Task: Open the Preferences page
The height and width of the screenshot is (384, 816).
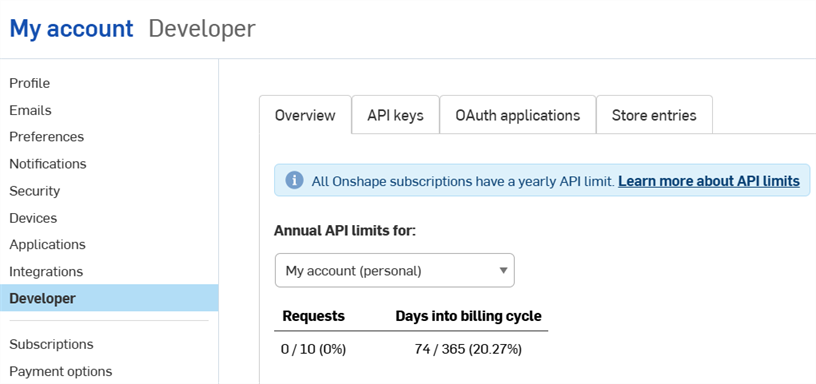Action: click(x=46, y=137)
